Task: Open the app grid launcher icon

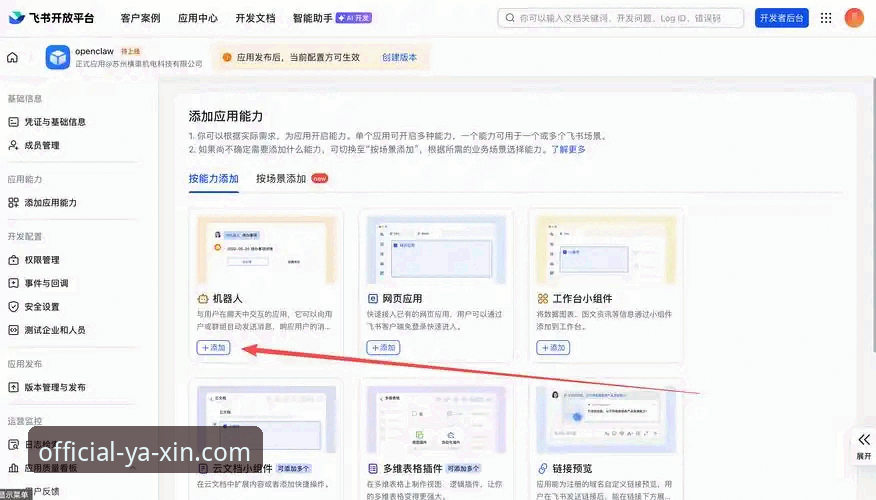Action: point(826,18)
